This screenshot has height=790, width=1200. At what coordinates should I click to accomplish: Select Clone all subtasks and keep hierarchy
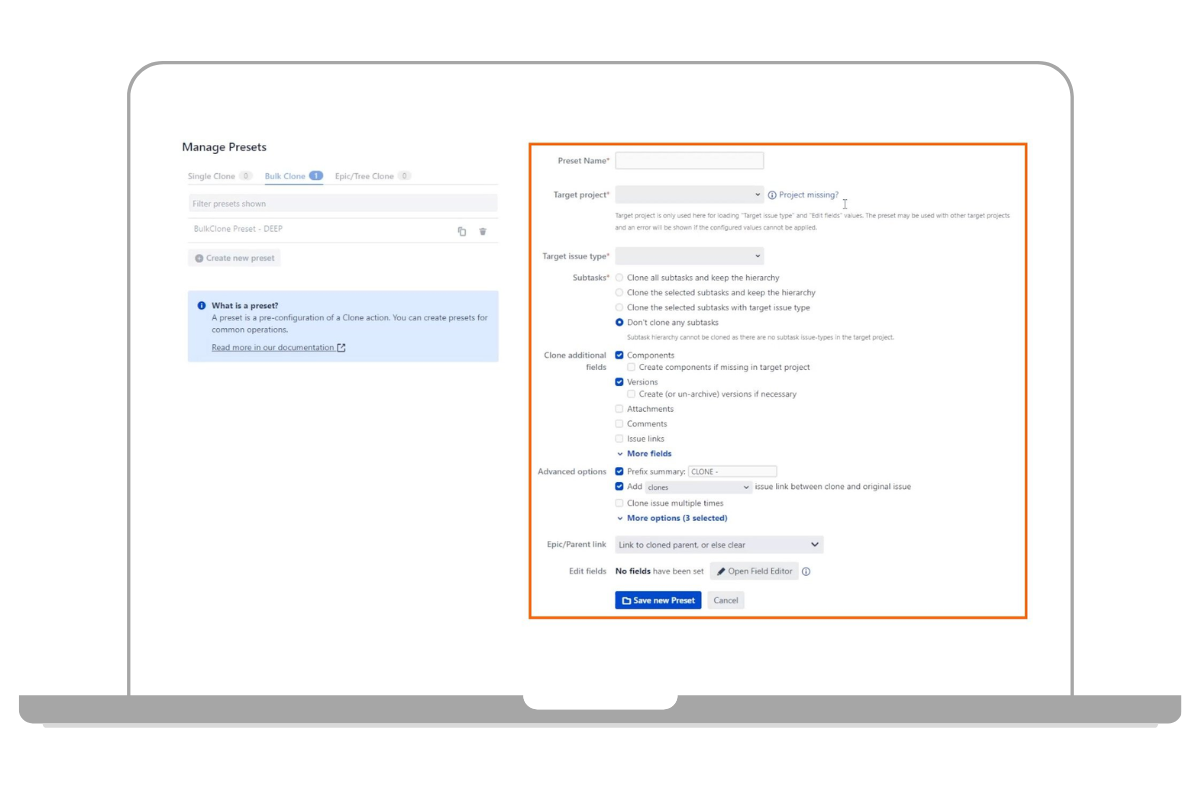tap(620, 278)
